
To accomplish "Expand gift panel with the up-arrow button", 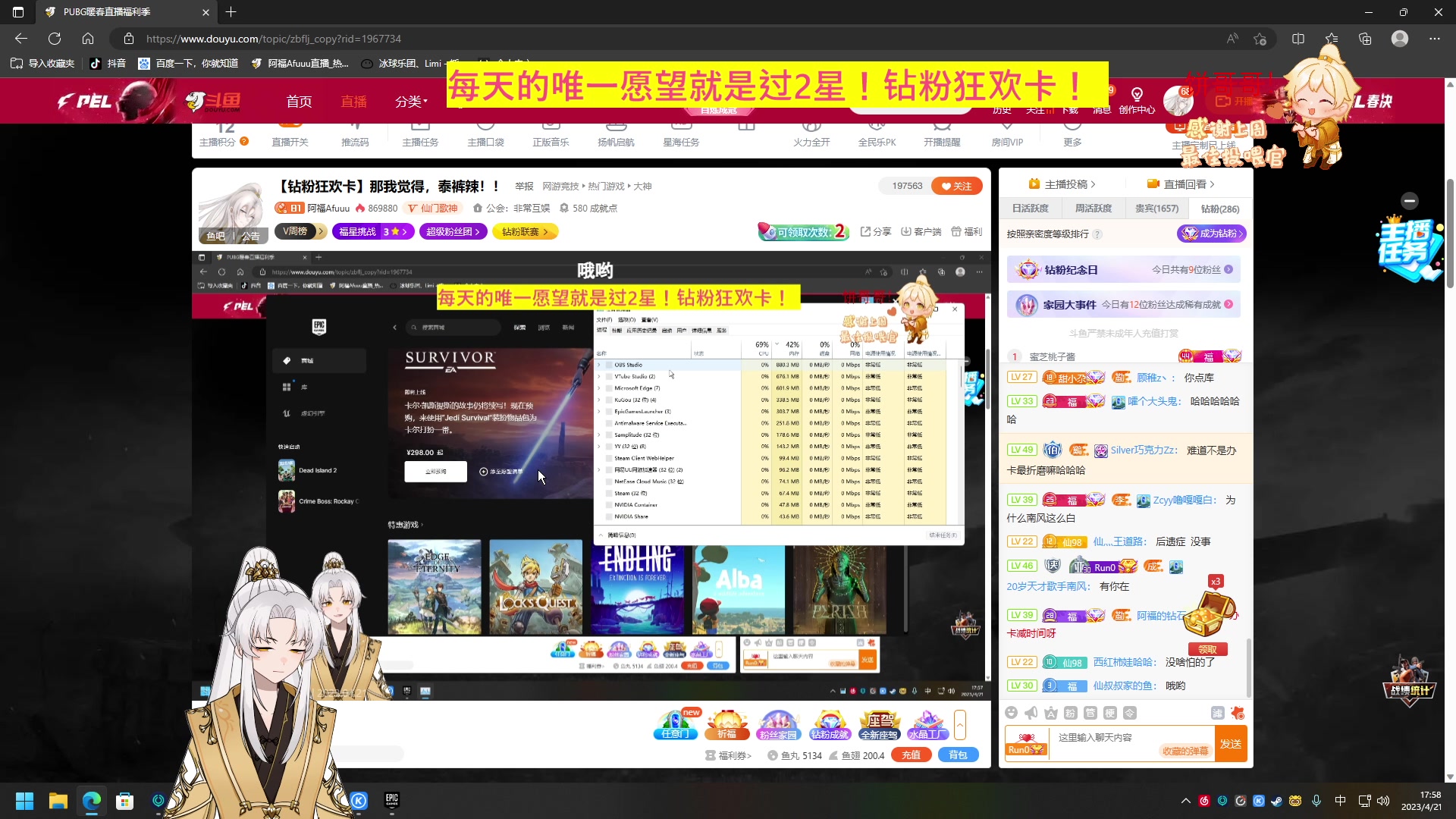I will (960, 725).
